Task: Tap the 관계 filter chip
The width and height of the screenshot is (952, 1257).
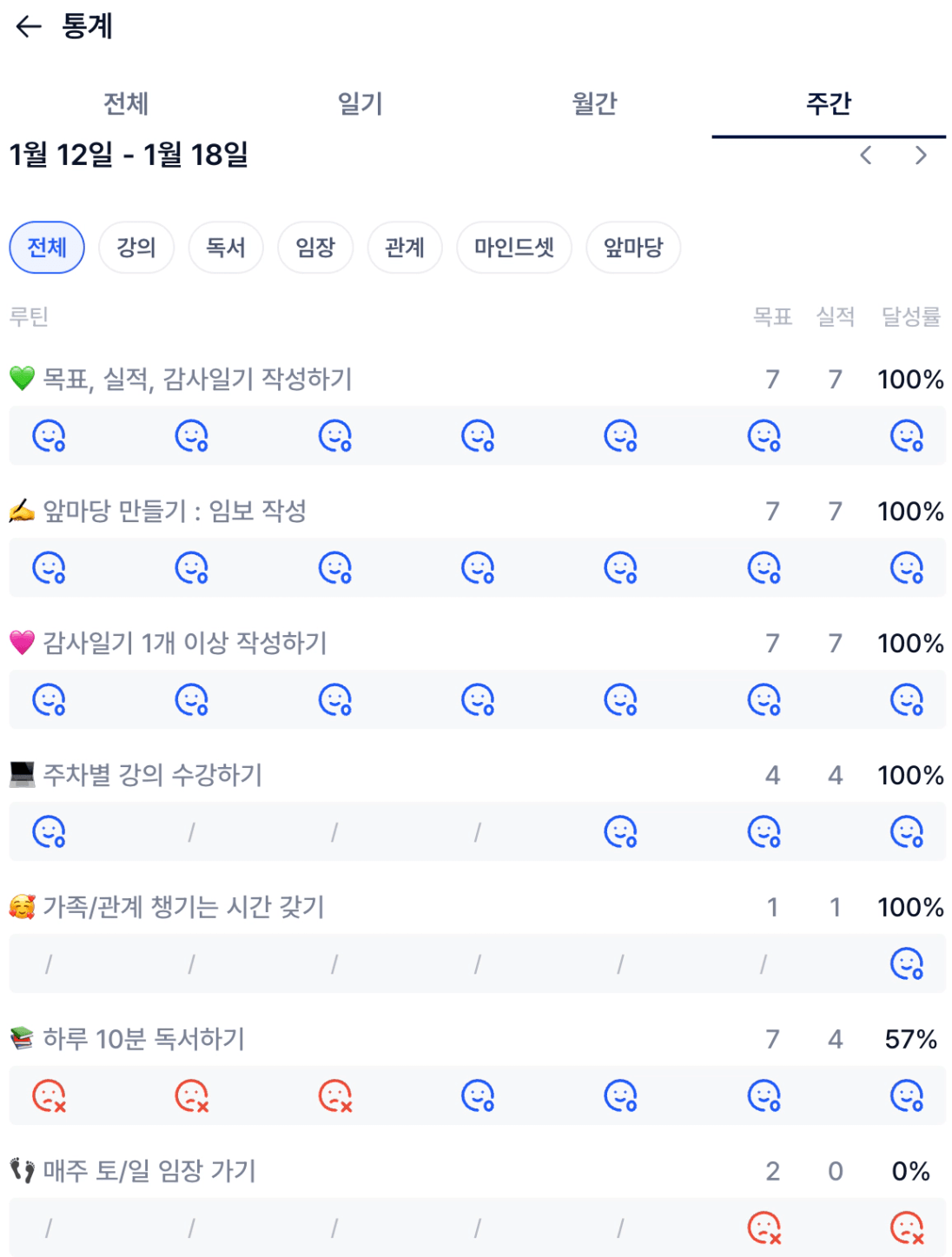Action: coord(405,248)
